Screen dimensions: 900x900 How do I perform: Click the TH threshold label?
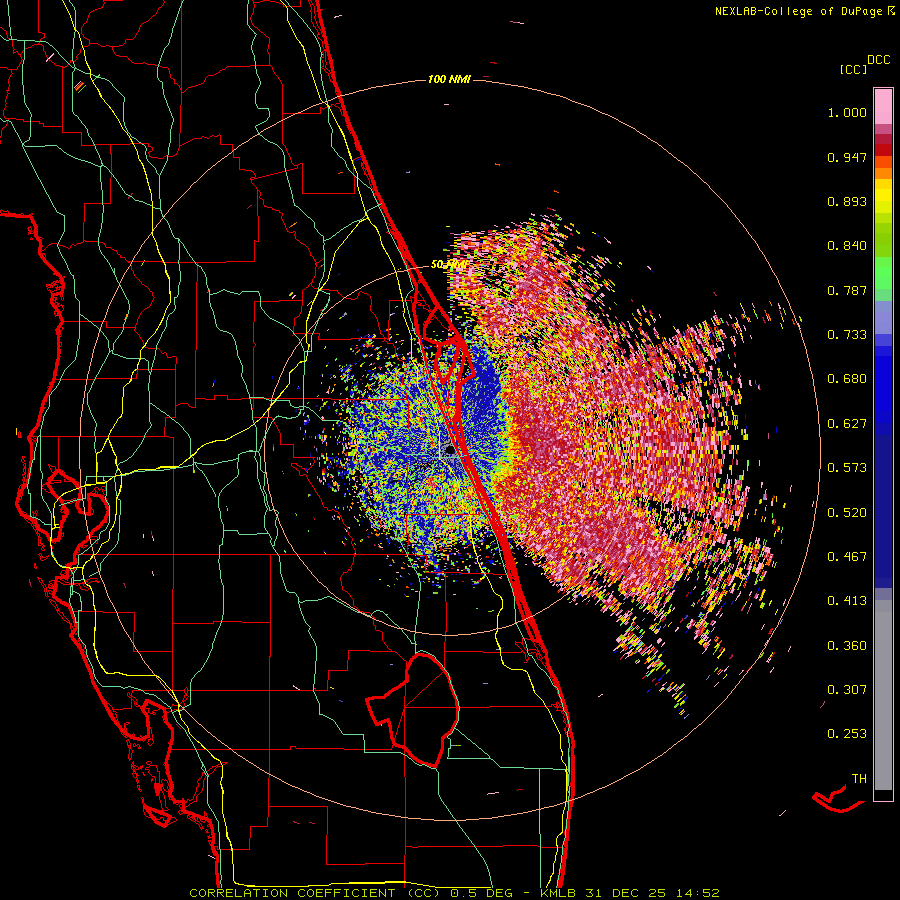859,779
